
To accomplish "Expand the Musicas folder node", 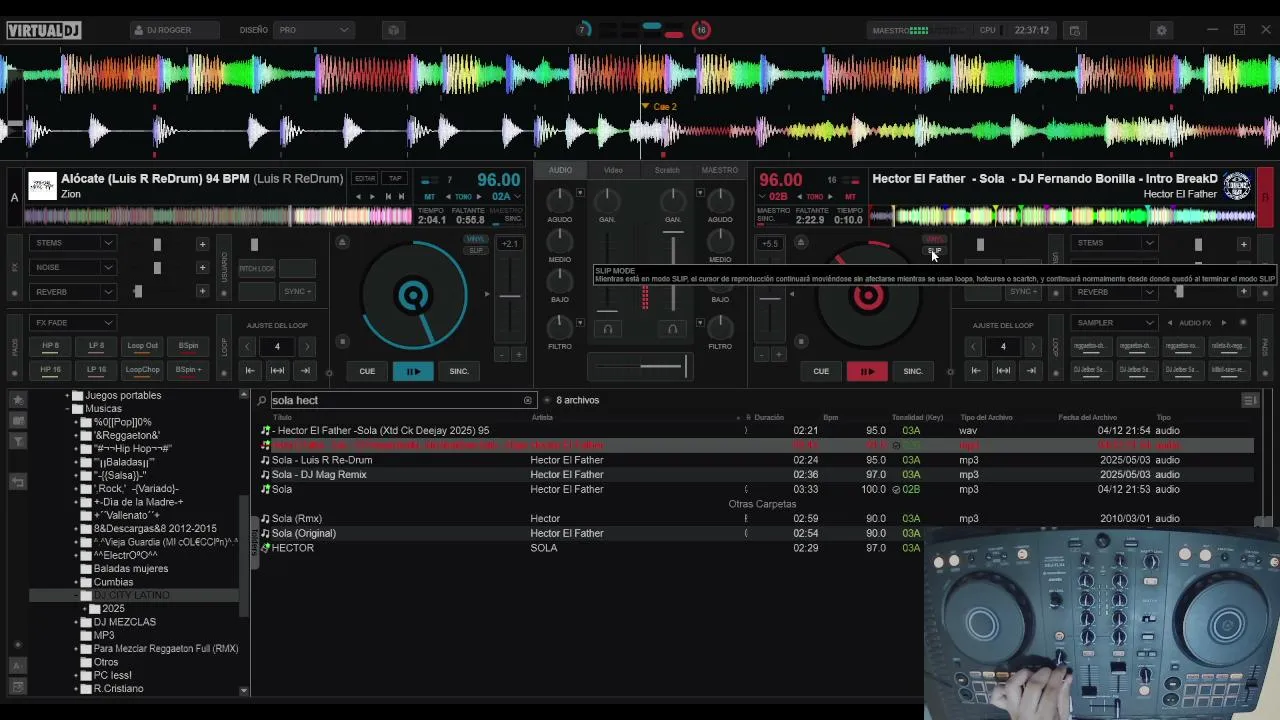I will point(67,409).
